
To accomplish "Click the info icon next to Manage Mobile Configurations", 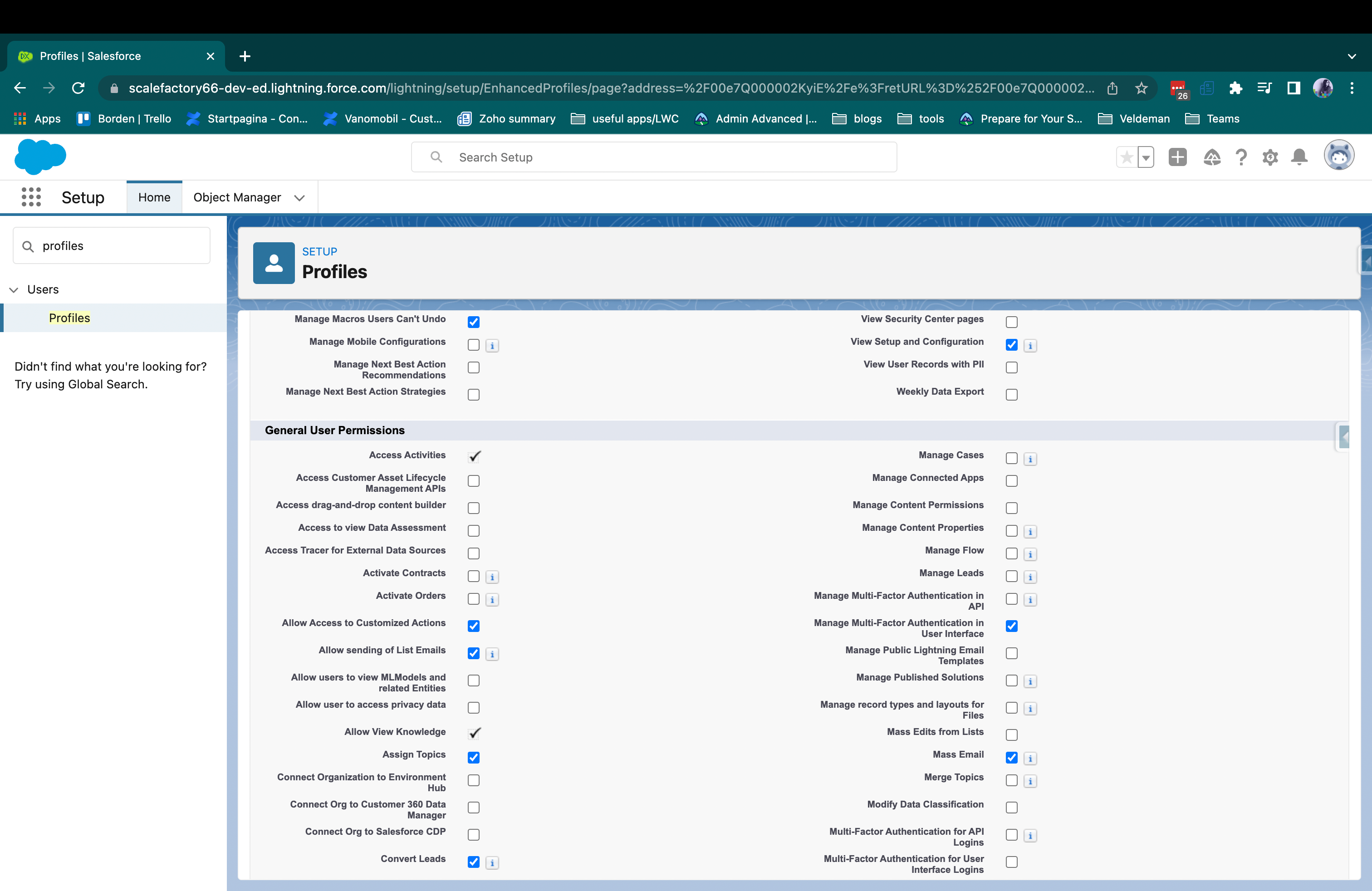I will pos(492,346).
